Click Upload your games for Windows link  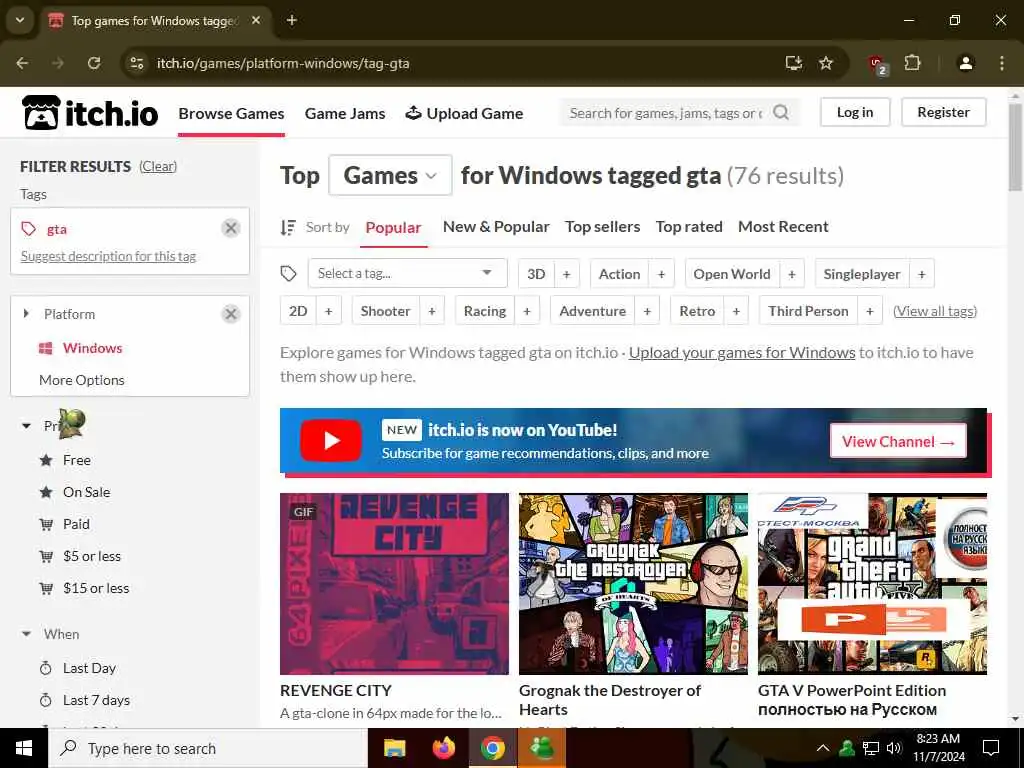tap(742, 353)
